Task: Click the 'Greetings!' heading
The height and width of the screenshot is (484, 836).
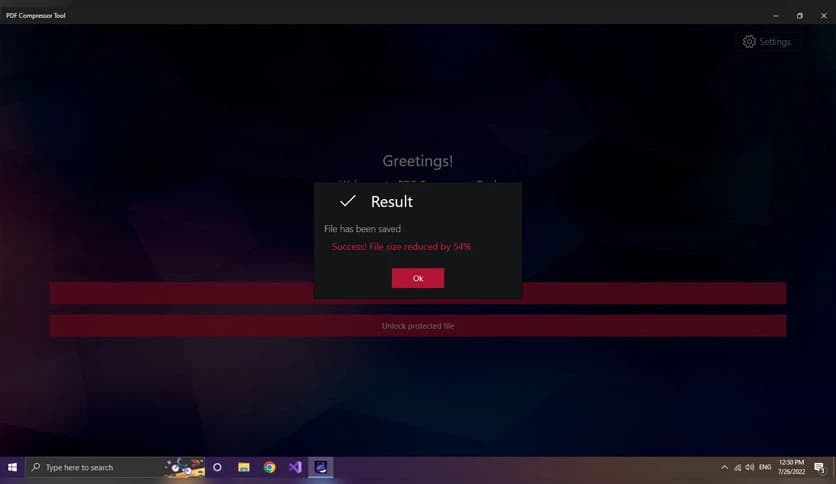Action: pos(417,160)
